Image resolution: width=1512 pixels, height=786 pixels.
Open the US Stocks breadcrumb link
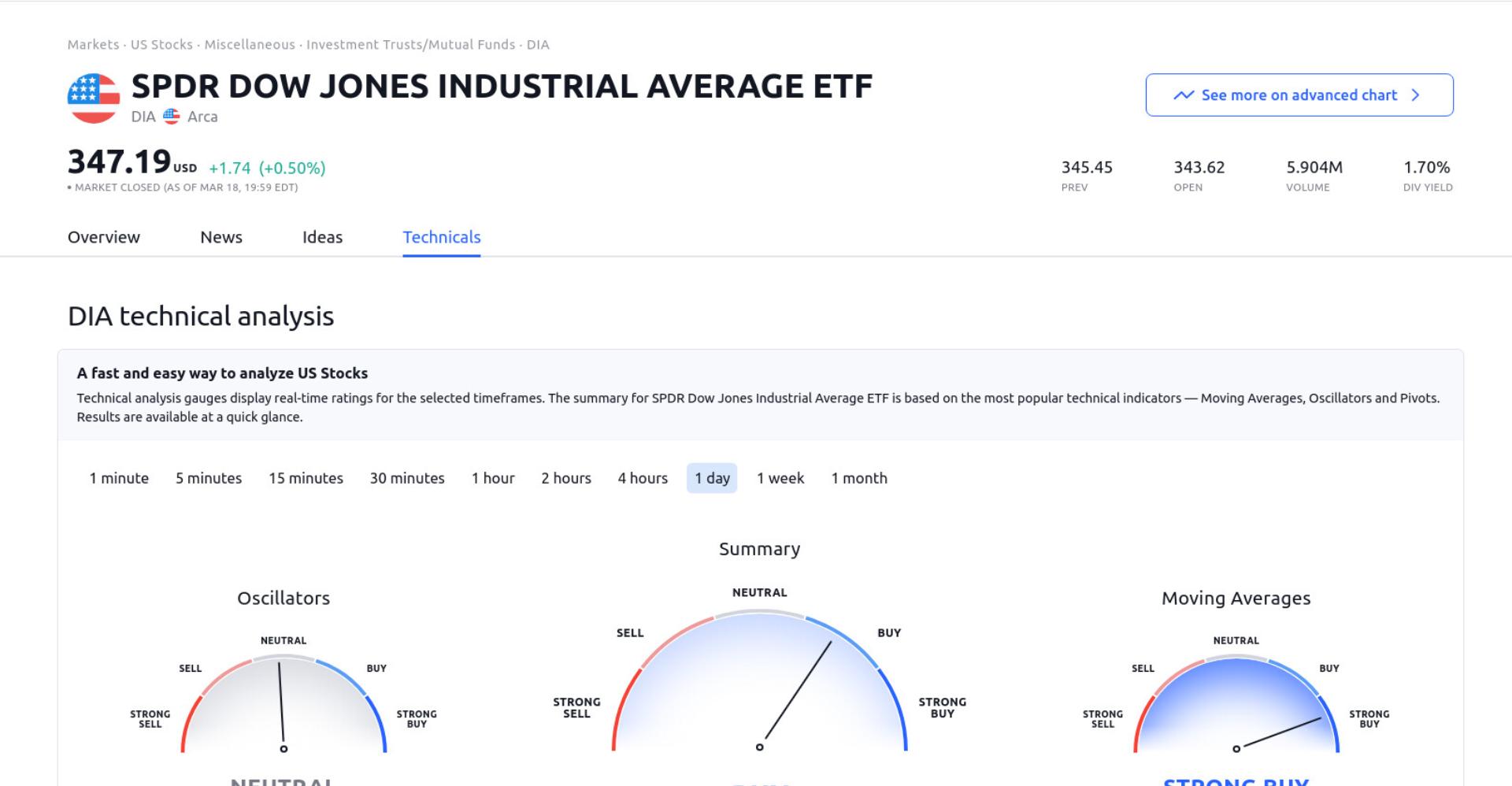161,45
